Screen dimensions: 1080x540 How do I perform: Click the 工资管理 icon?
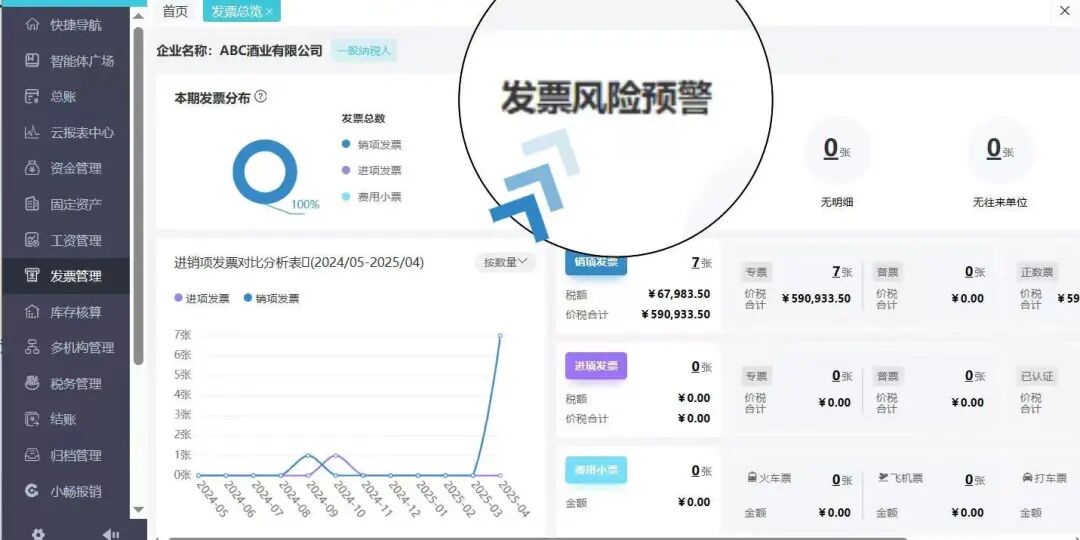click(32, 240)
